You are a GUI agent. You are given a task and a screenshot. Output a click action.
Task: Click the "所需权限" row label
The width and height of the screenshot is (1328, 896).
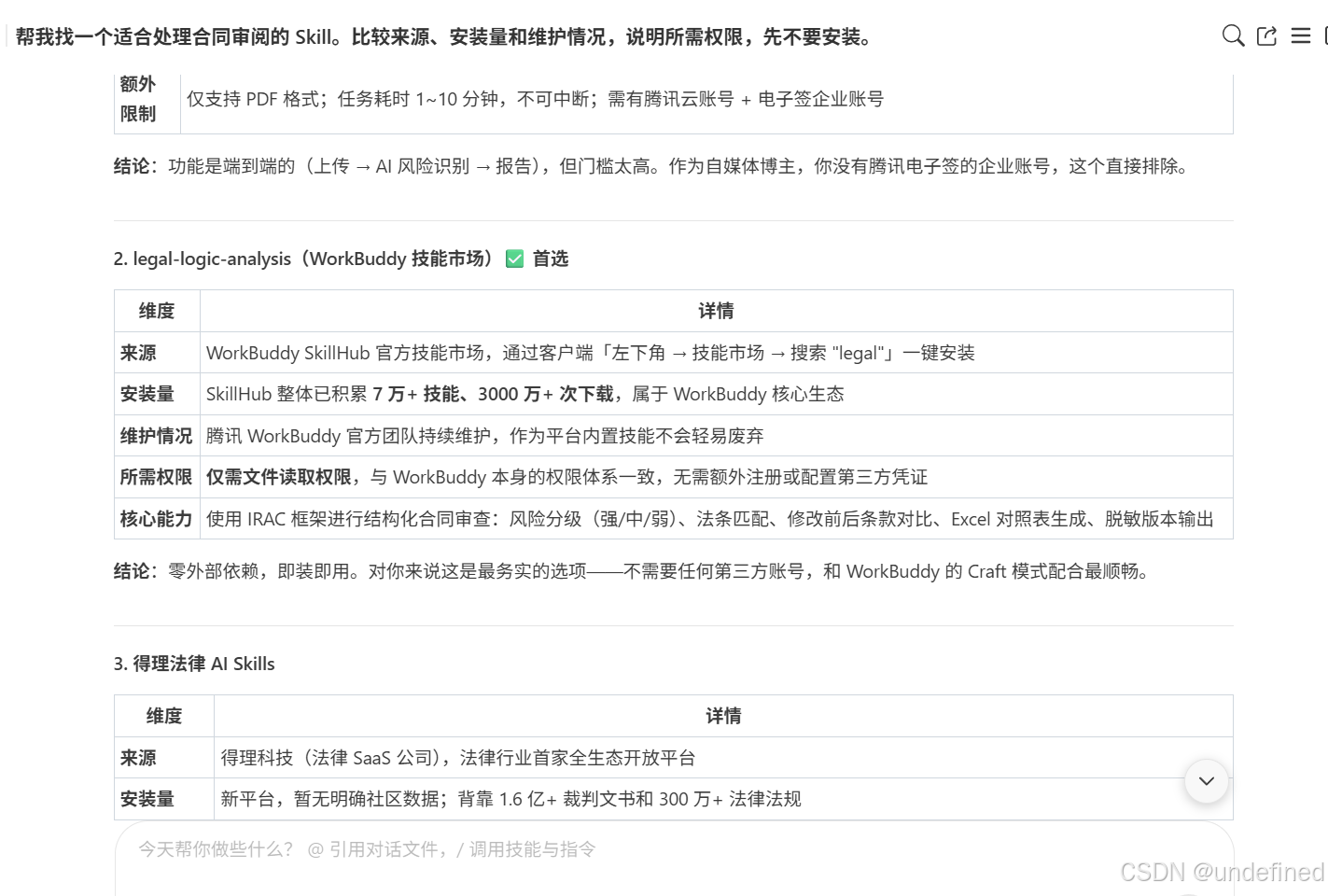[157, 477]
